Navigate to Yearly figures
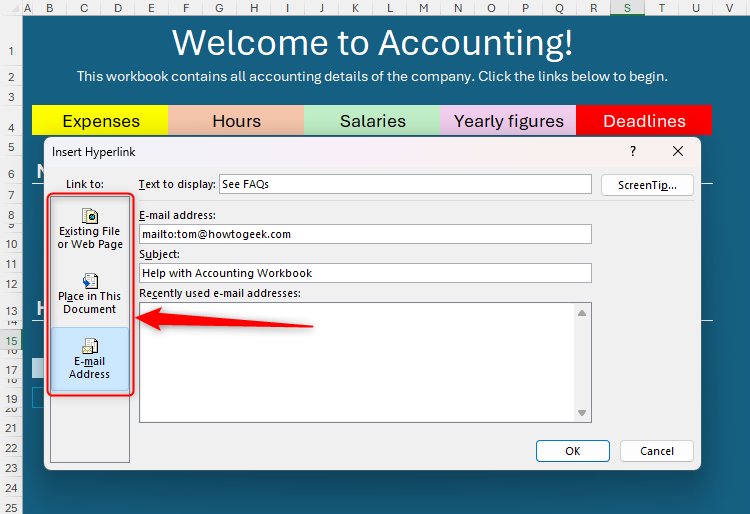The height and width of the screenshot is (514, 750). click(x=508, y=121)
